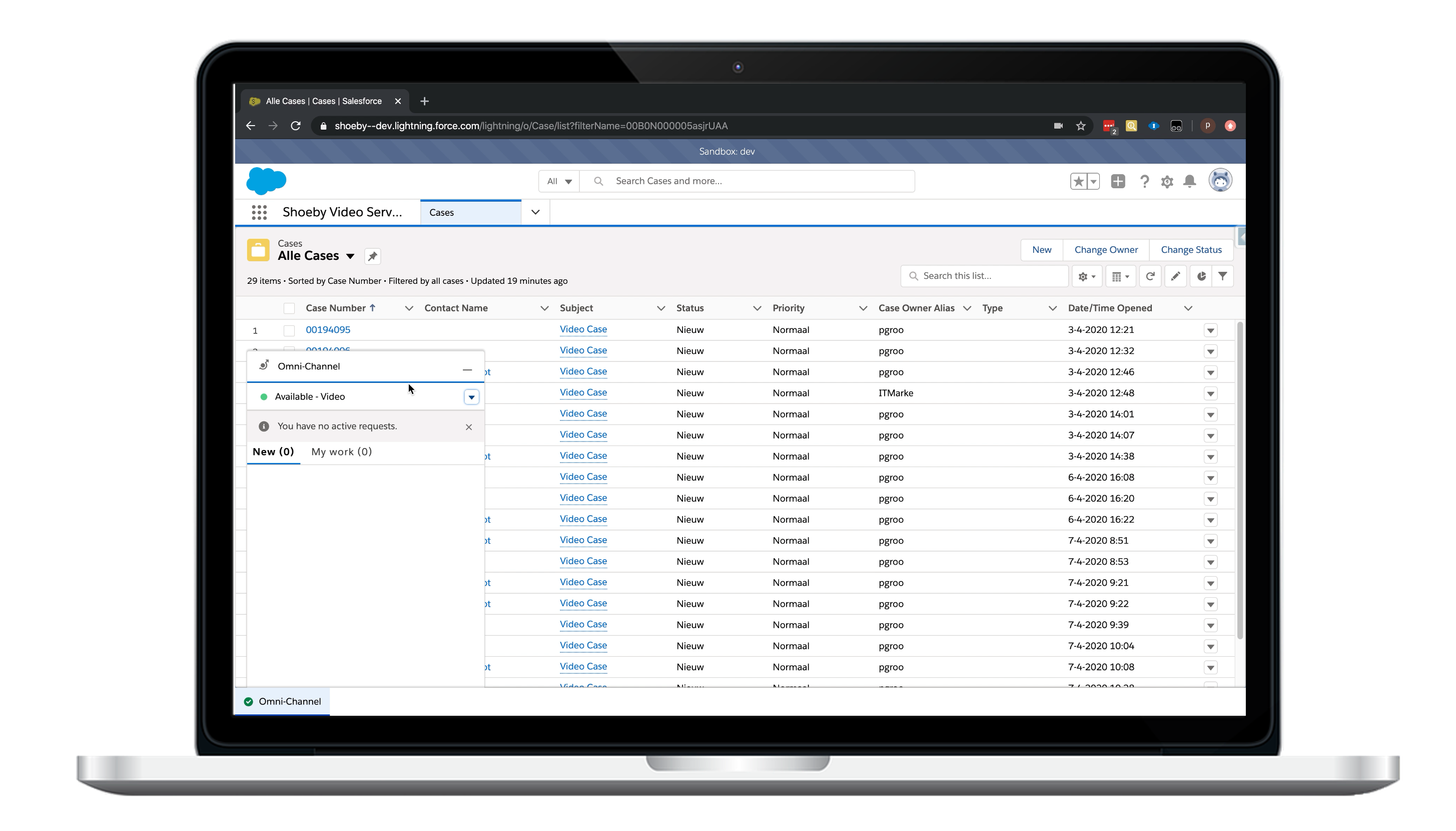Switch to My work (0) tab
Viewport: 1456px width, 831px height.
pos(341,452)
